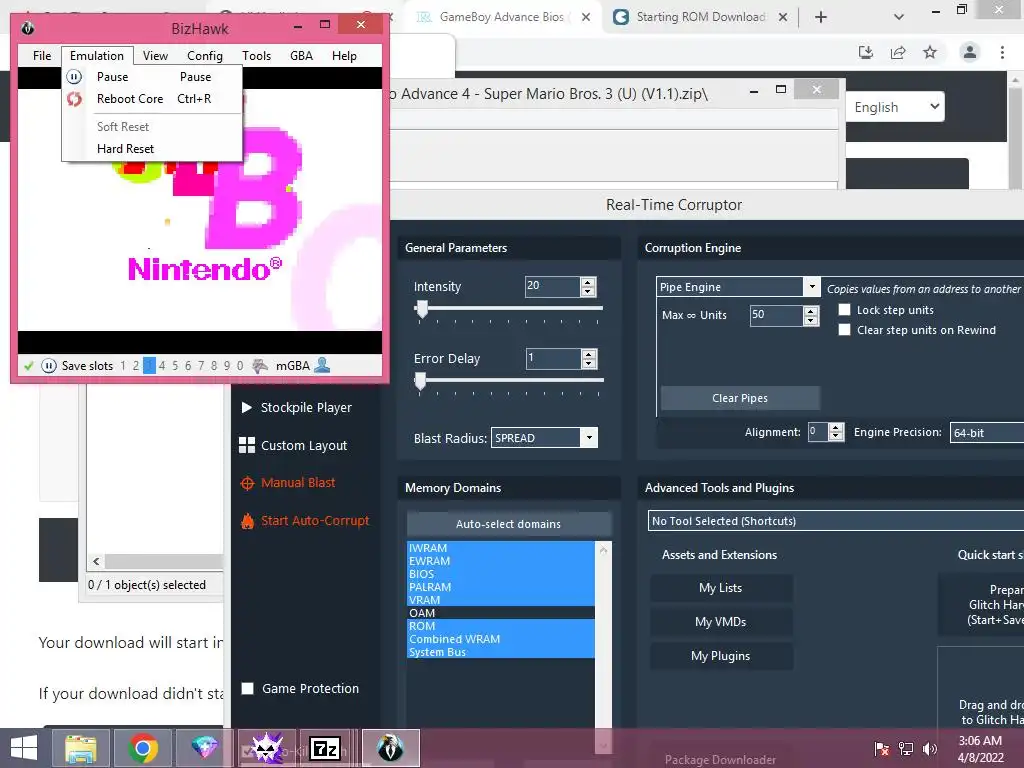Screen dimensions: 1024x768
Task: Open BizHawk Config menu
Action: [x=204, y=56]
